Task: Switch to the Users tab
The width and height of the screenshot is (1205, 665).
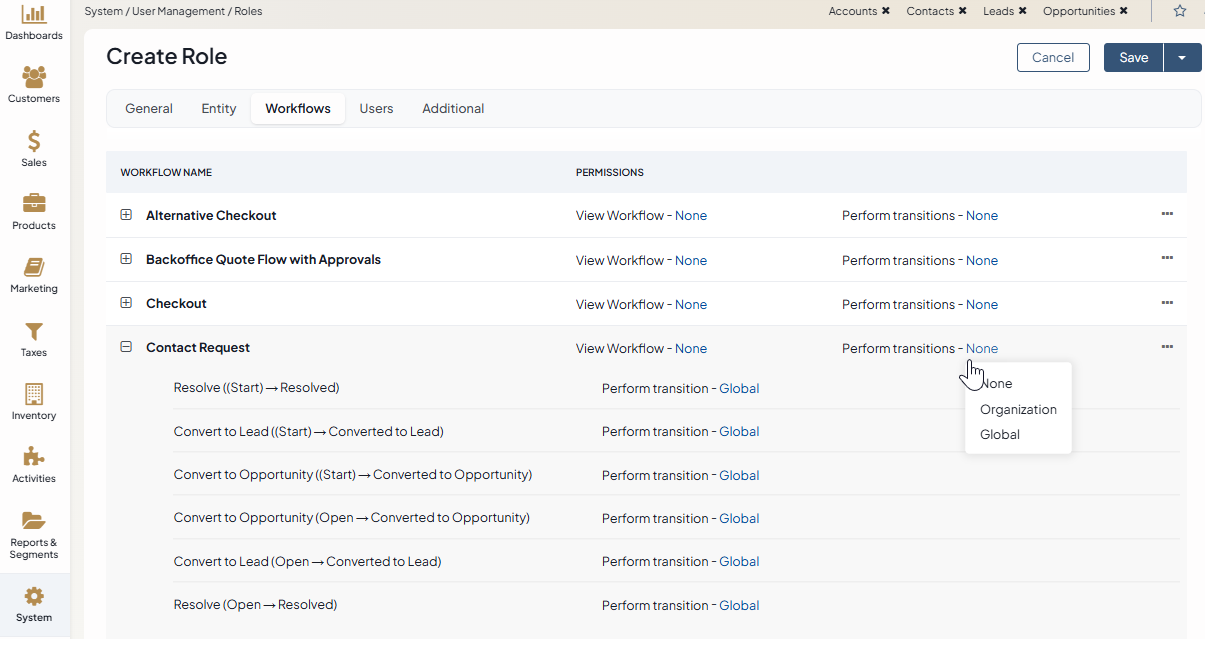Action: click(x=376, y=108)
